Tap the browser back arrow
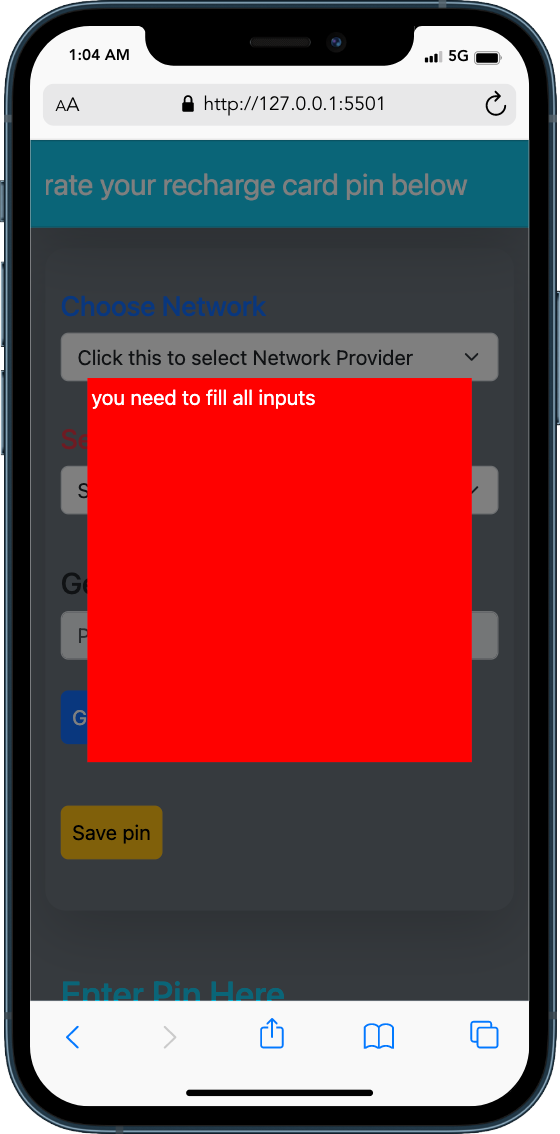The width and height of the screenshot is (560, 1134). (72, 1037)
